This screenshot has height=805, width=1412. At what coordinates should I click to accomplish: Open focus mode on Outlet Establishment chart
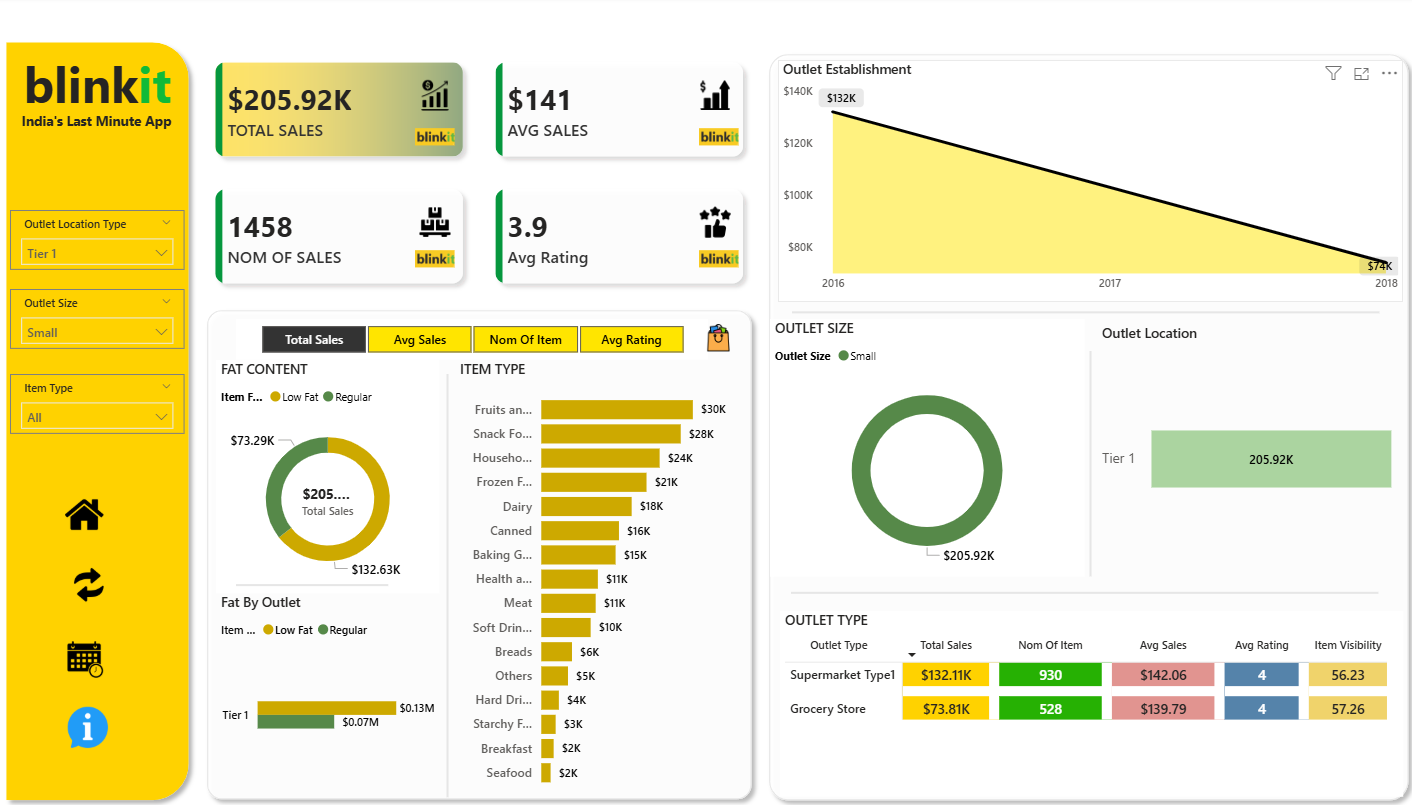[x=1361, y=73]
